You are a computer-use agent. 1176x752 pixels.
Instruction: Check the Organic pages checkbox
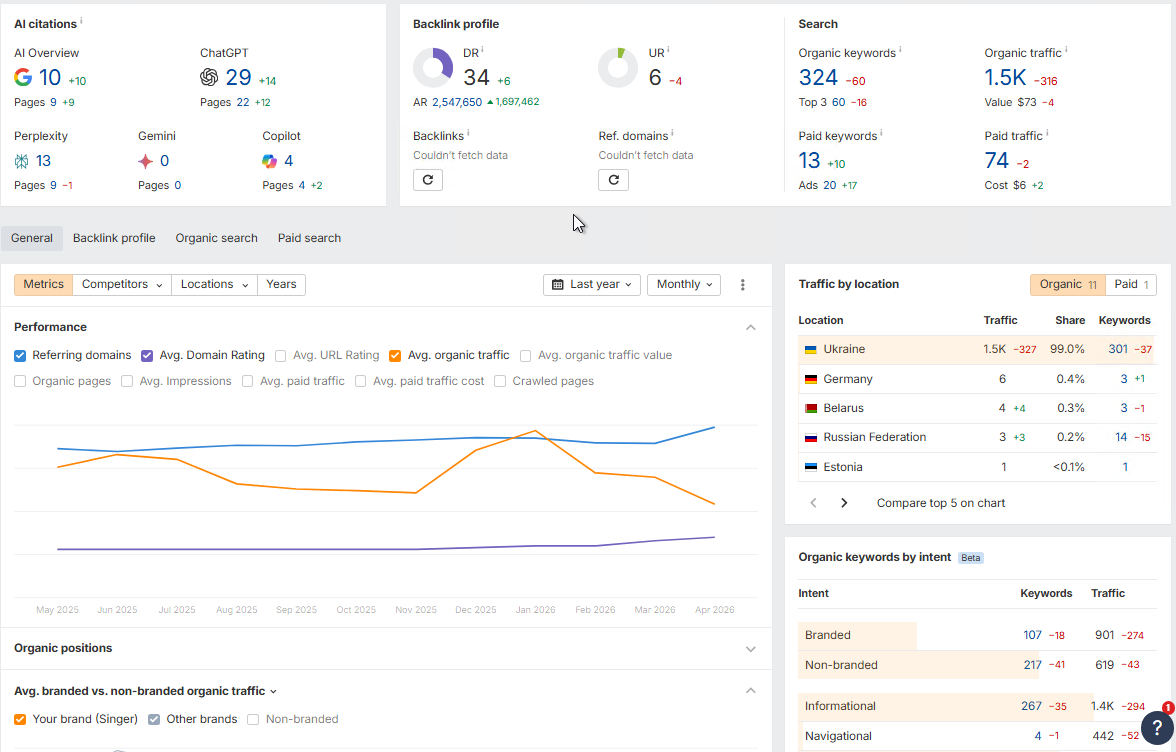point(20,381)
